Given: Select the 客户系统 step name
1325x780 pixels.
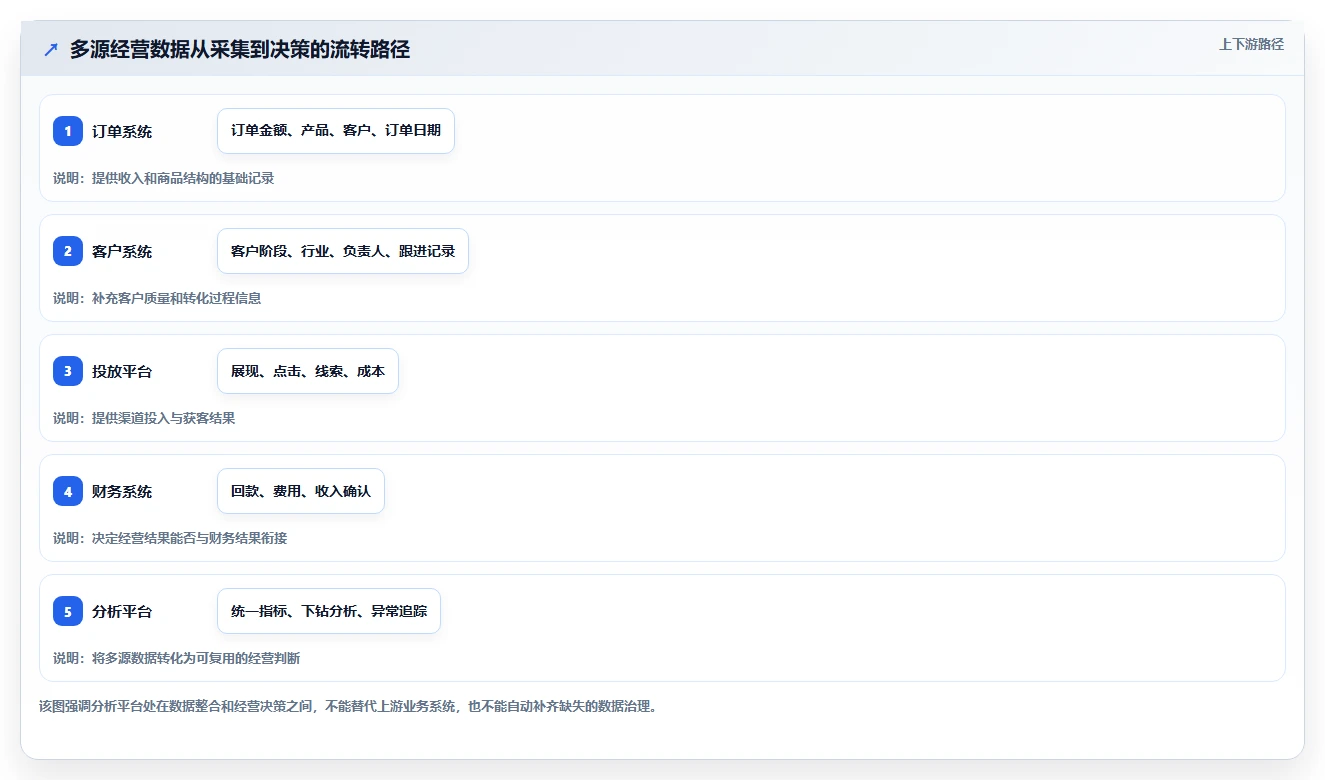Looking at the screenshot, I should pos(122,251).
